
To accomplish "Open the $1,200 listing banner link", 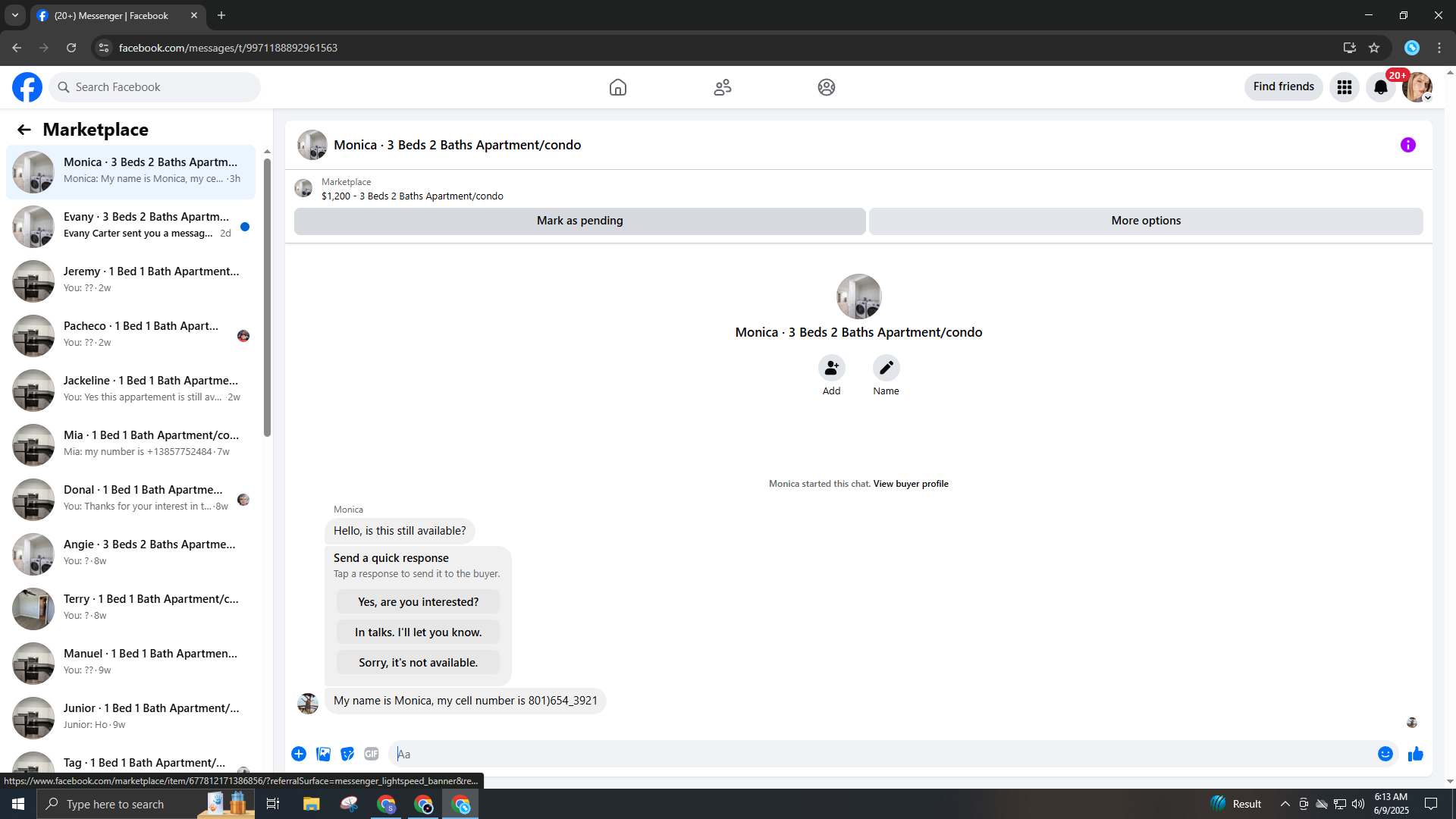I will pos(412,196).
